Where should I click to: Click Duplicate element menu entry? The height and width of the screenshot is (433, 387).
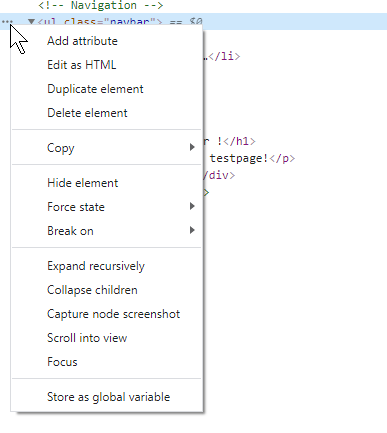click(x=107, y=89)
